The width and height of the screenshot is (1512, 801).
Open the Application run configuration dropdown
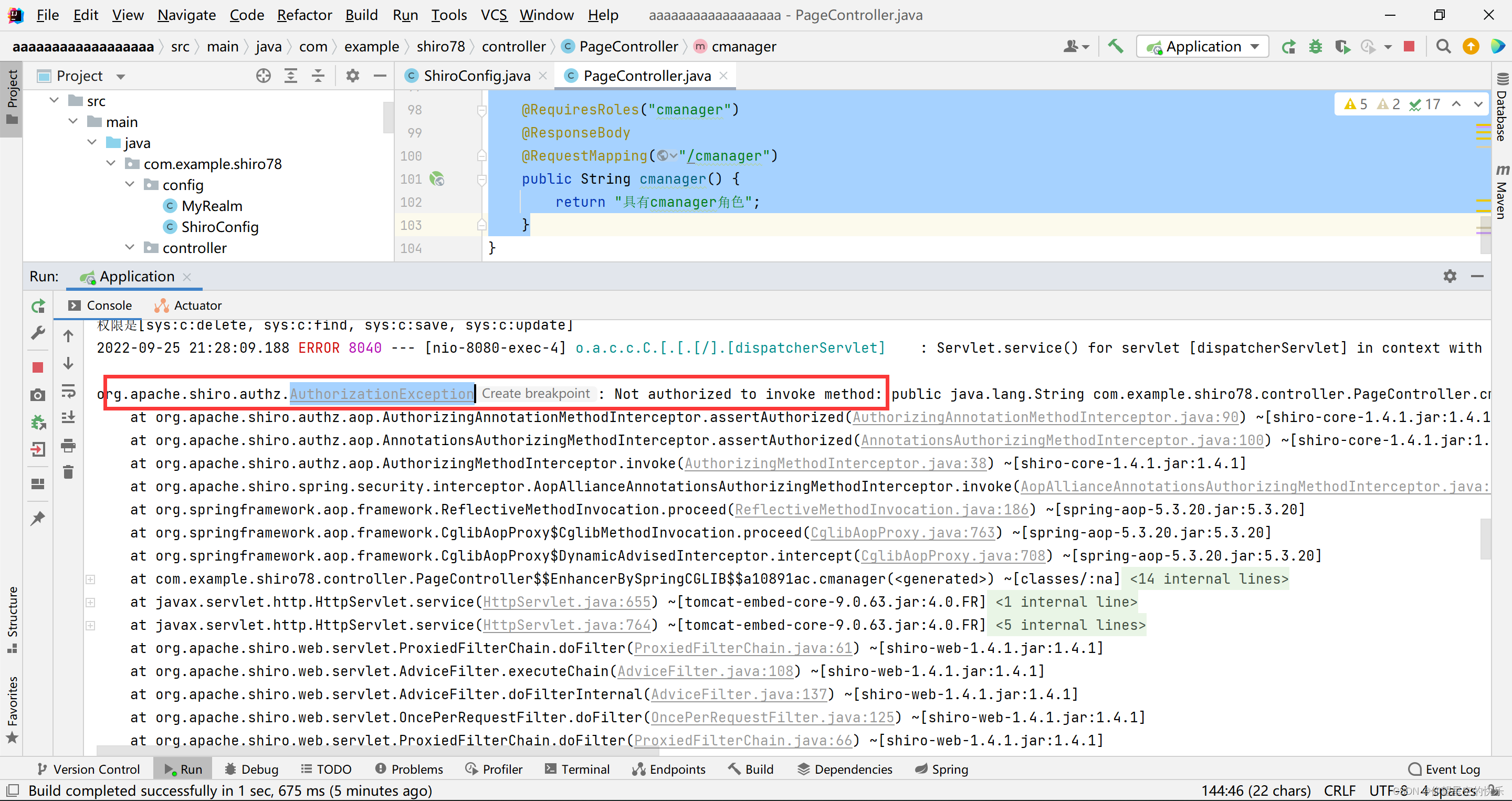tap(1203, 46)
